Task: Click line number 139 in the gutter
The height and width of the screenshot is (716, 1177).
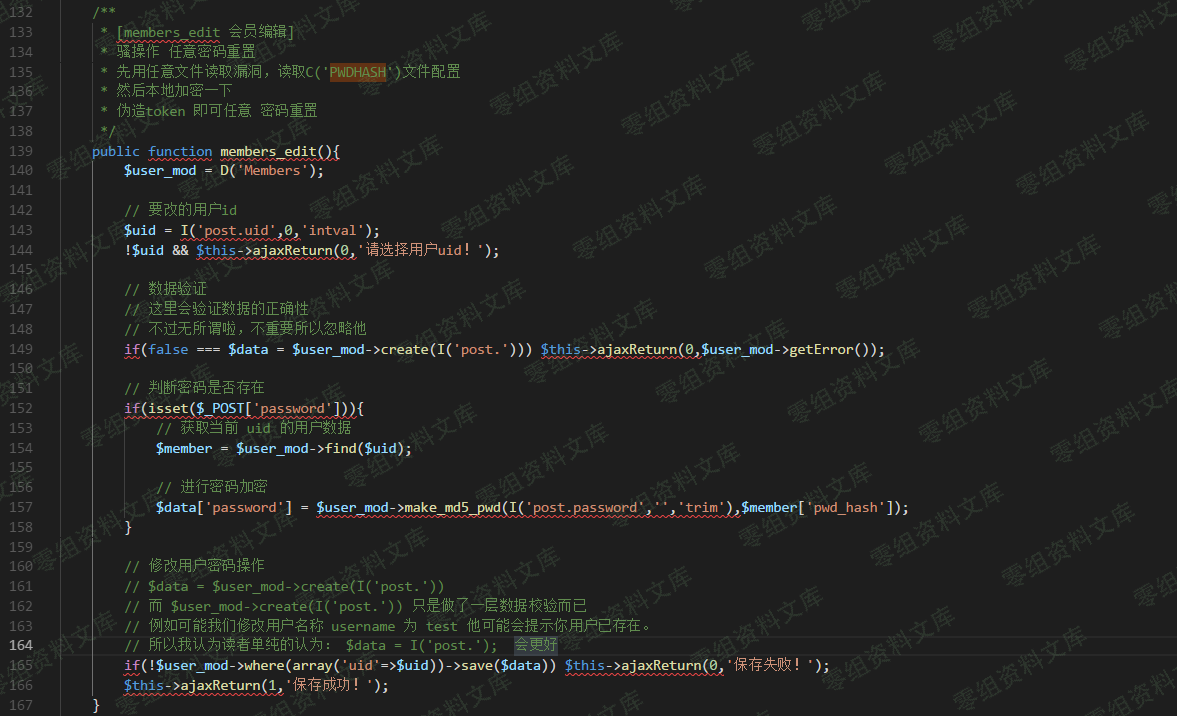Action: (20, 151)
